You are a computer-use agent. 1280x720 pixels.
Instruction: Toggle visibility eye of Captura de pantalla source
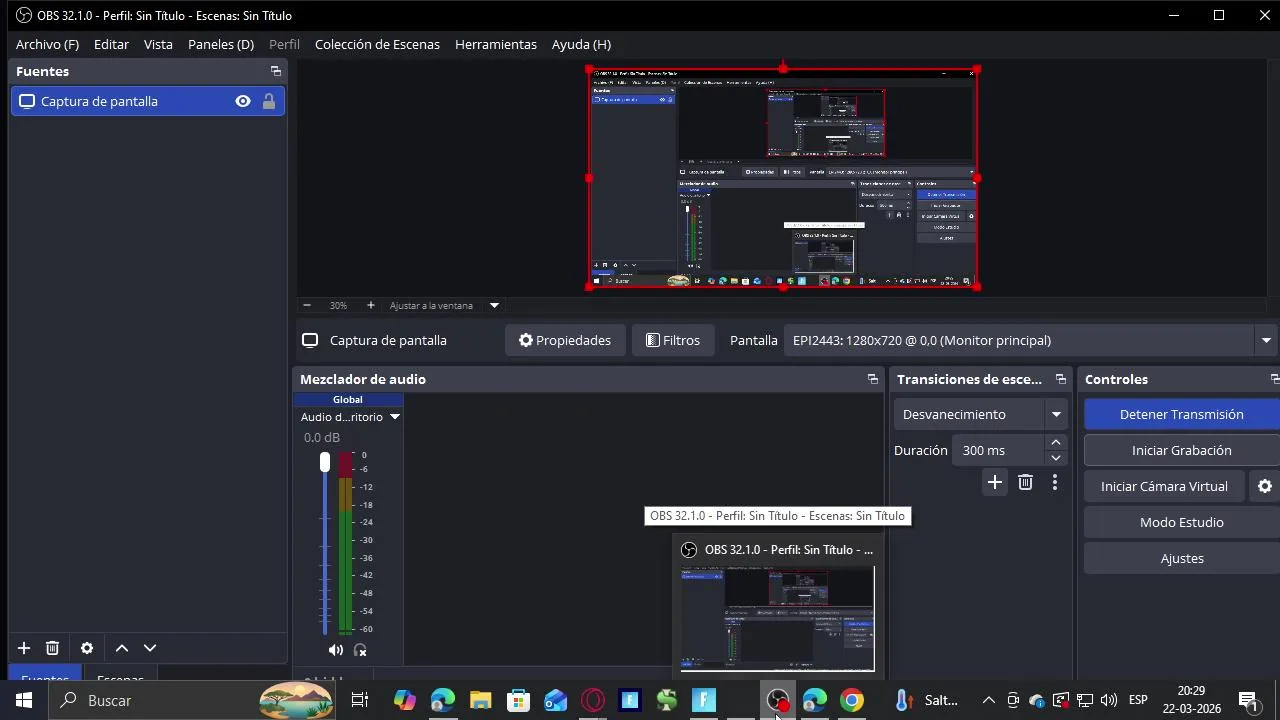243,101
